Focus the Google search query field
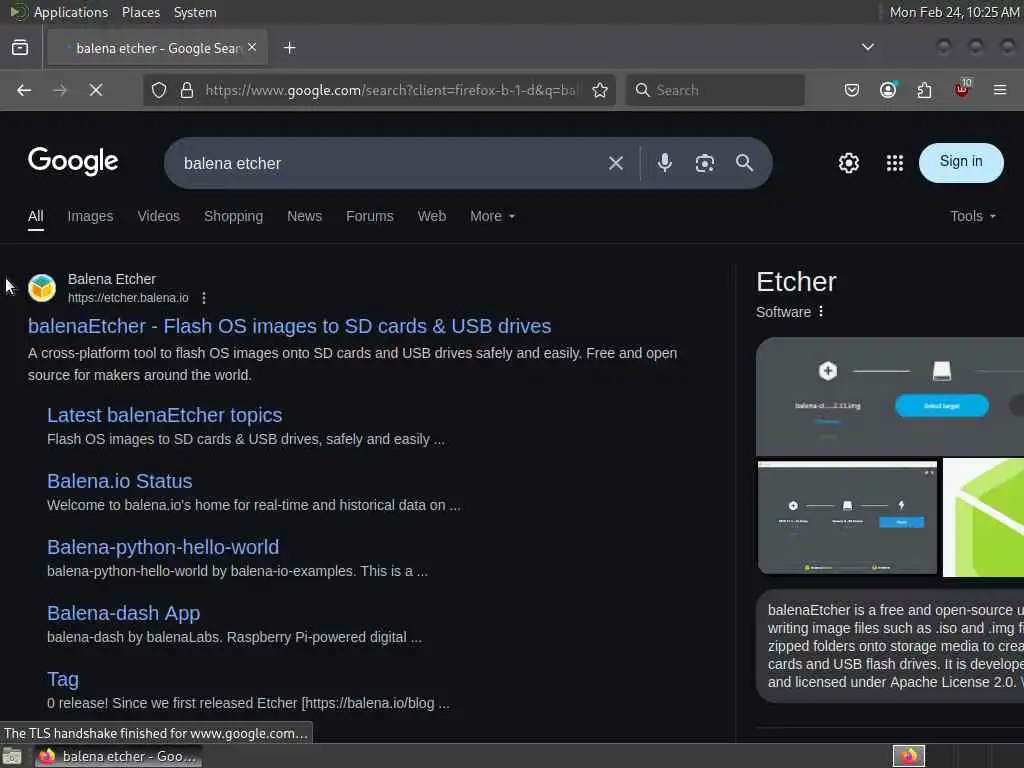This screenshot has width=1024, height=768. click(391, 163)
